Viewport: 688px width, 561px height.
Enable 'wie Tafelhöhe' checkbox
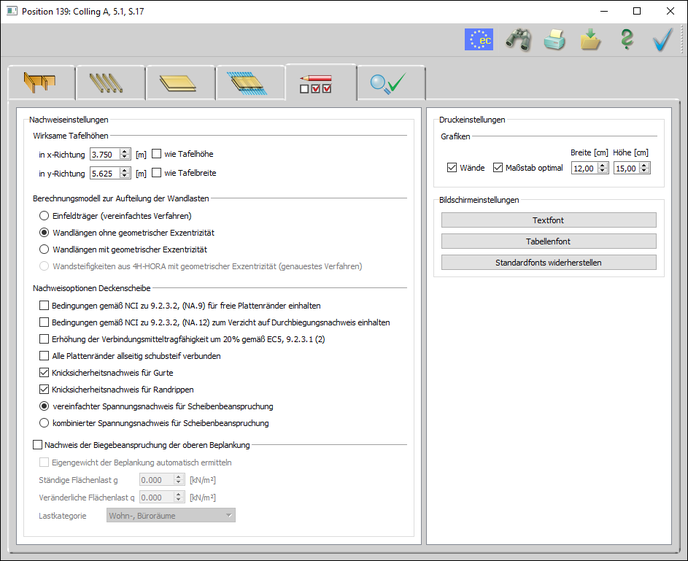pyautogui.click(x=157, y=154)
